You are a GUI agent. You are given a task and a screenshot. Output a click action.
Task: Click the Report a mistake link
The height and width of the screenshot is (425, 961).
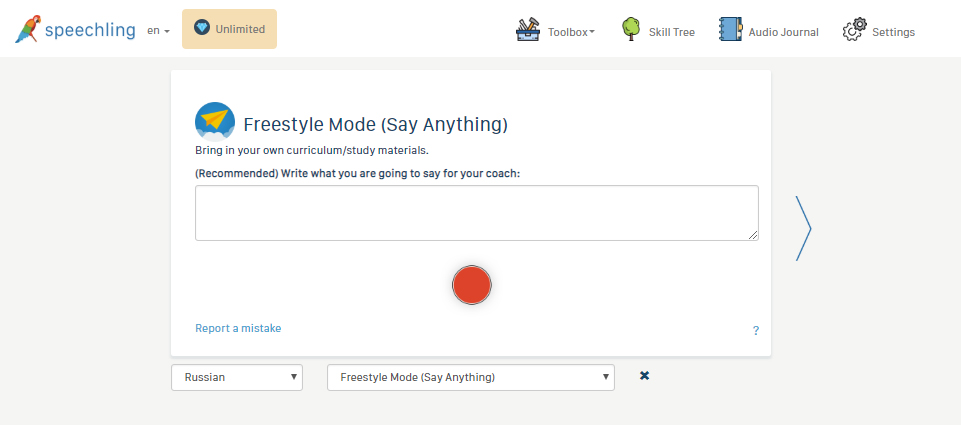[x=238, y=328]
